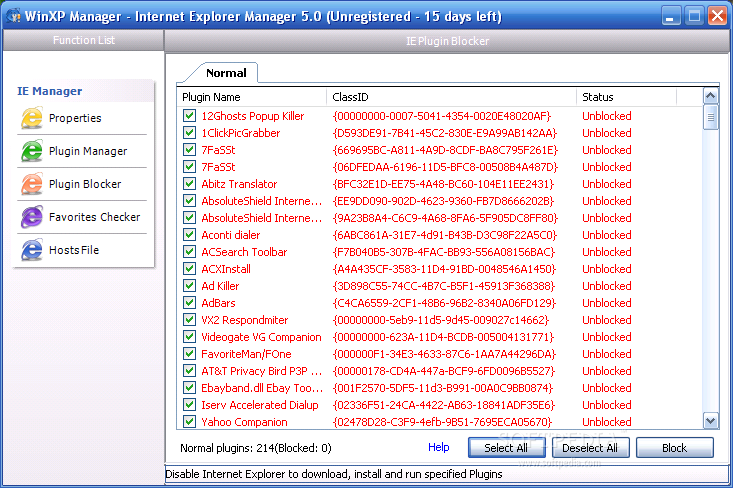Click ClassID {EE9DD090-902D-4623-9360-FB7D8666202B}

pos(443,201)
